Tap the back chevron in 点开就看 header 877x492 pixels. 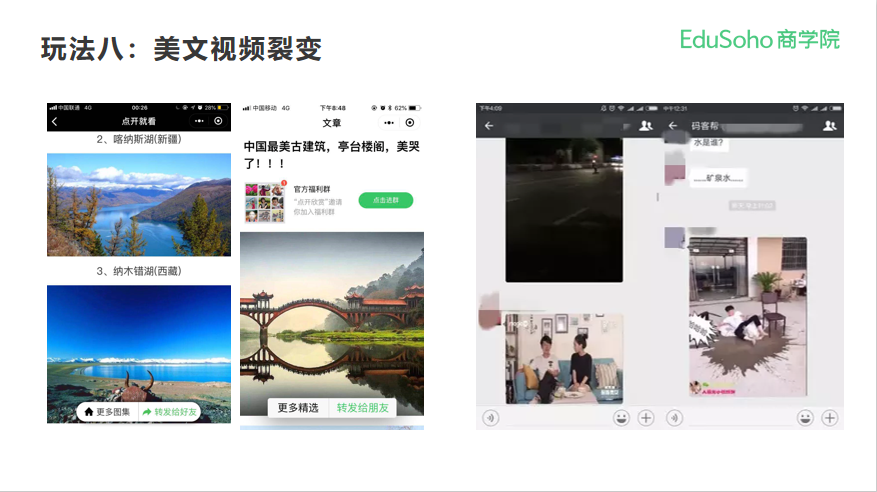coord(55,121)
